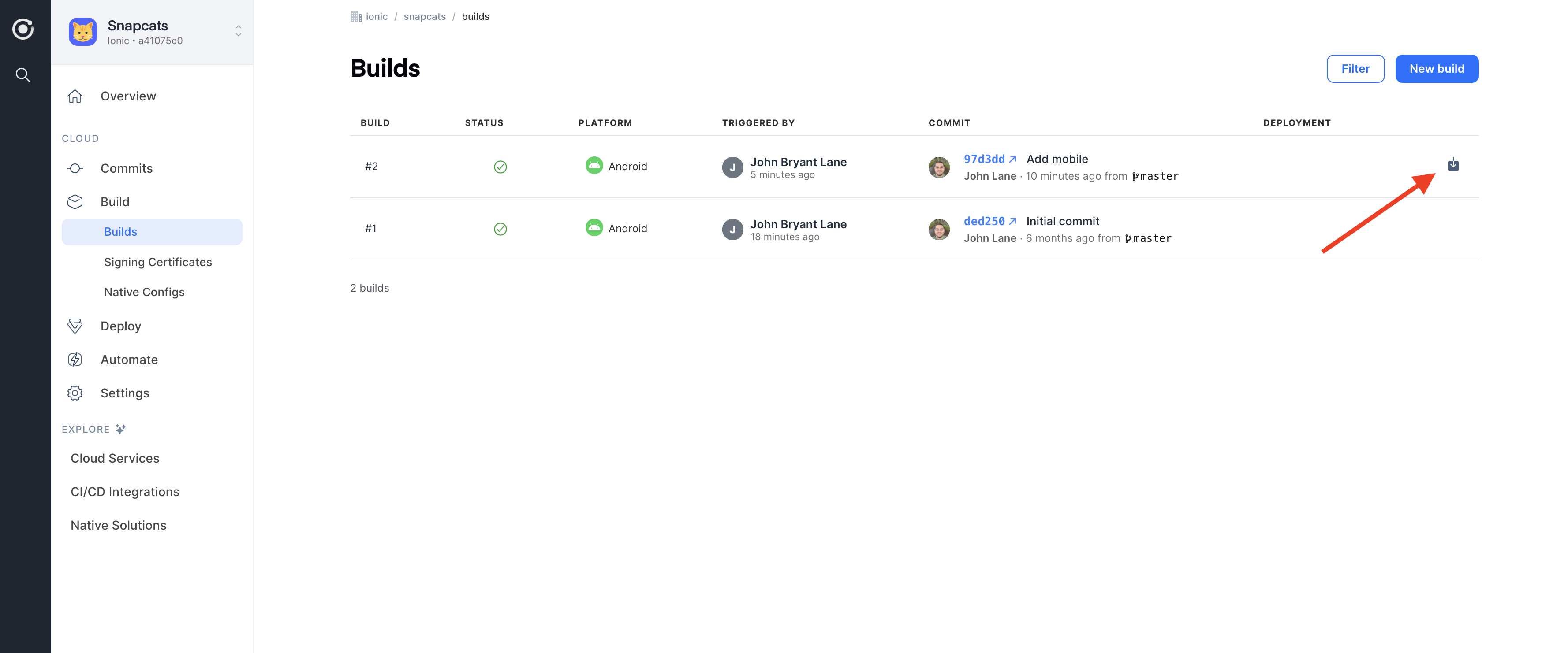This screenshot has width=1568, height=653.
Task: Click the search magnifier icon
Action: pyautogui.click(x=25, y=75)
